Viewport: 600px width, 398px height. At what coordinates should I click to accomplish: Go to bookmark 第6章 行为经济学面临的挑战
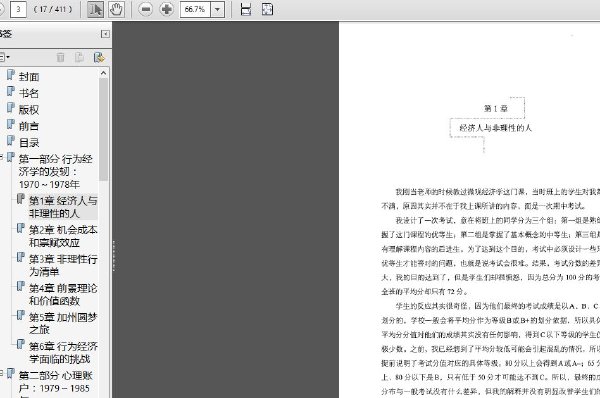pos(63,352)
